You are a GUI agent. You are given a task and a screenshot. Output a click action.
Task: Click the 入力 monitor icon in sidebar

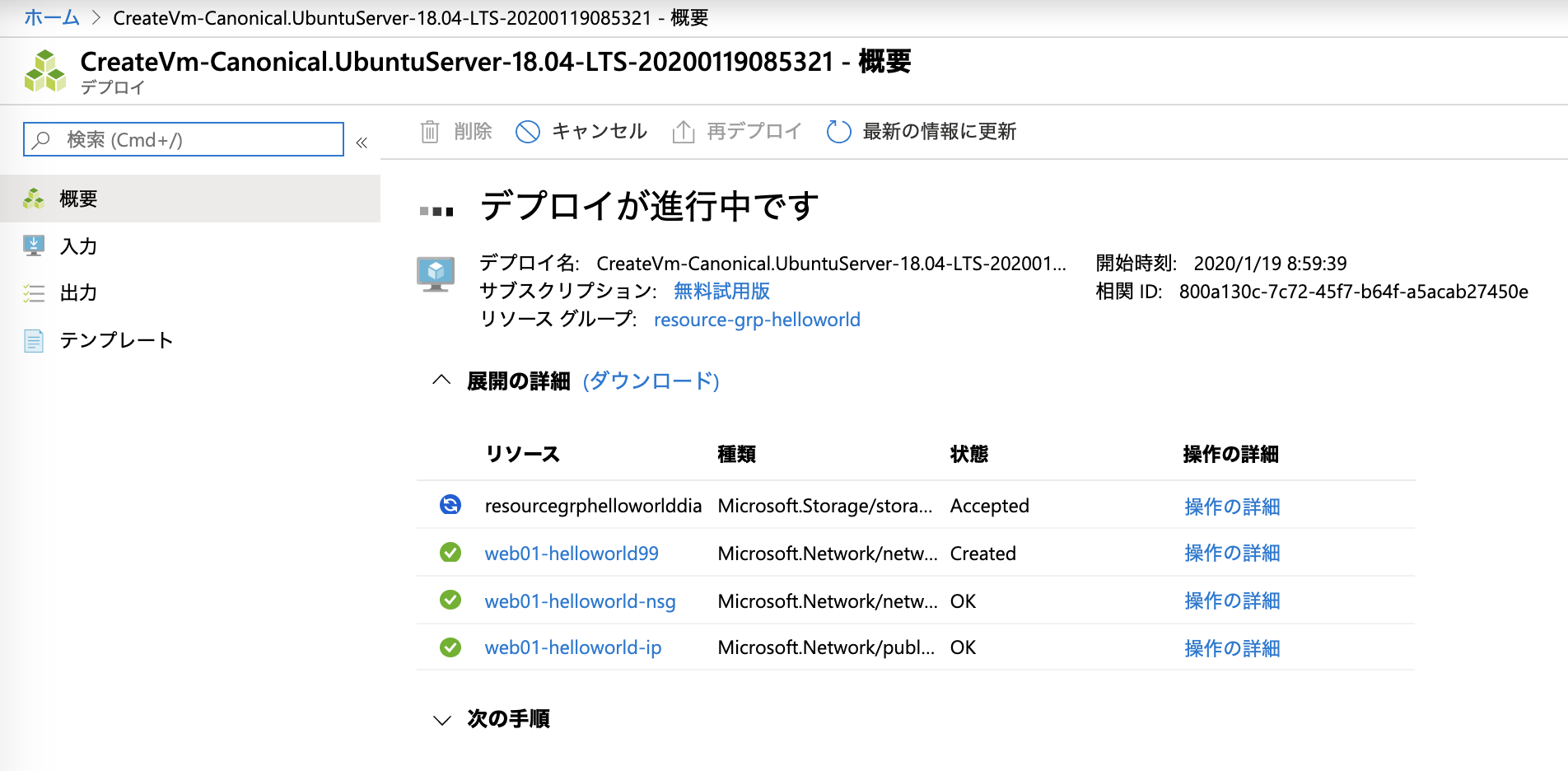click(x=34, y=245)
